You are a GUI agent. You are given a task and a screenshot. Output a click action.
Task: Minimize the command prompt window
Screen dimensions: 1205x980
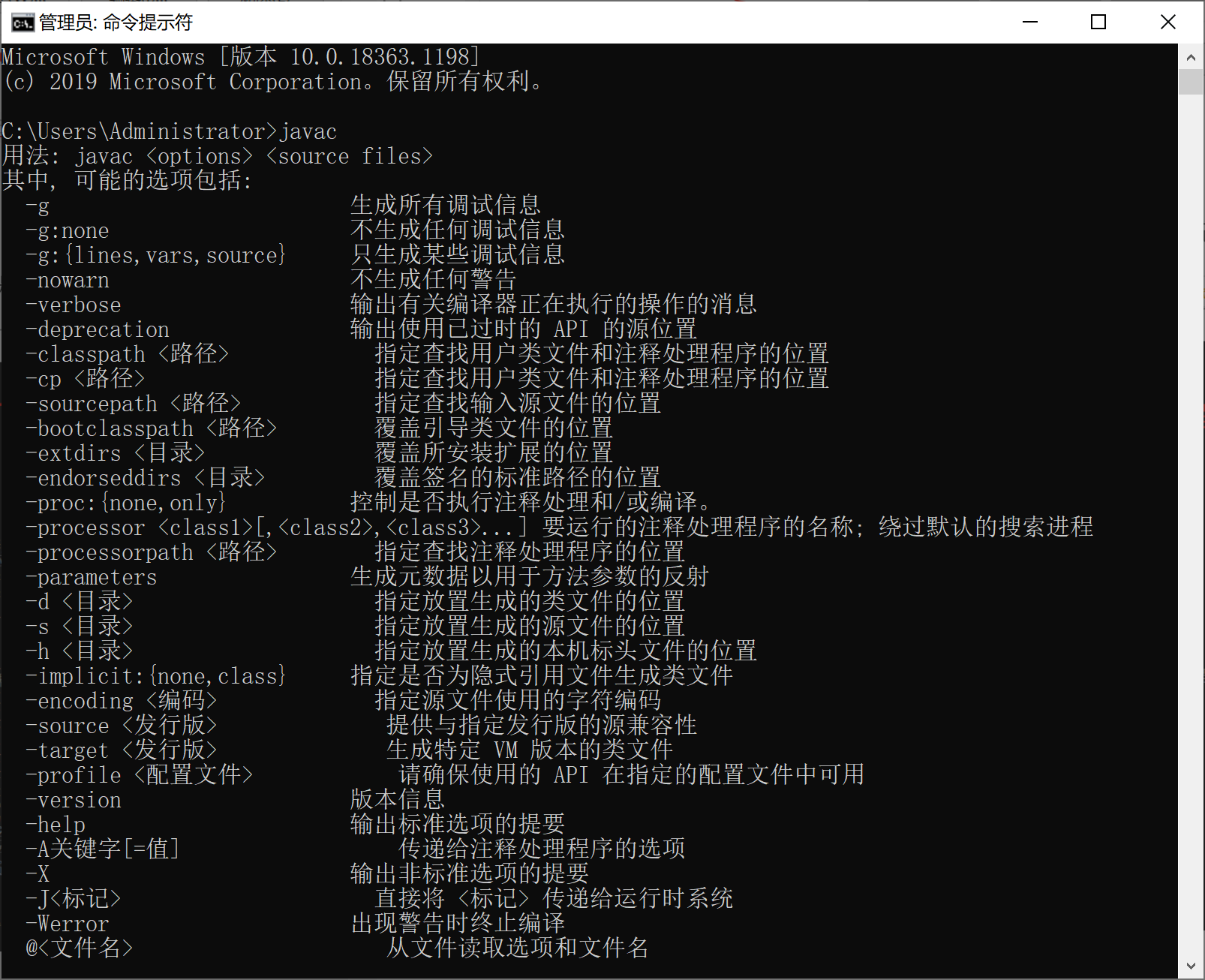click(x=1030, y=22)
